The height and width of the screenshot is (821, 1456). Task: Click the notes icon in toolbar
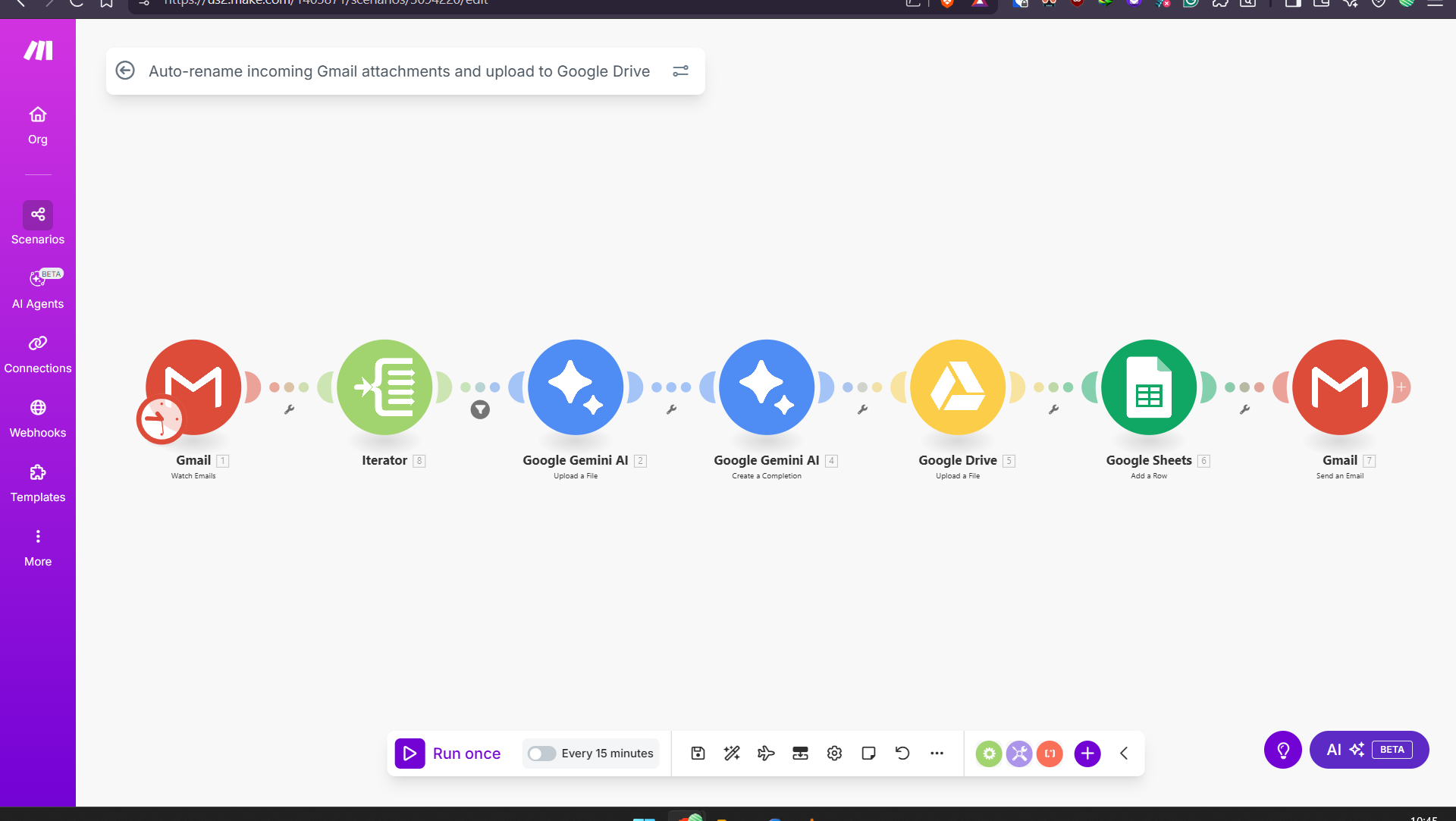pyautogui.click(x=868, y=754)
